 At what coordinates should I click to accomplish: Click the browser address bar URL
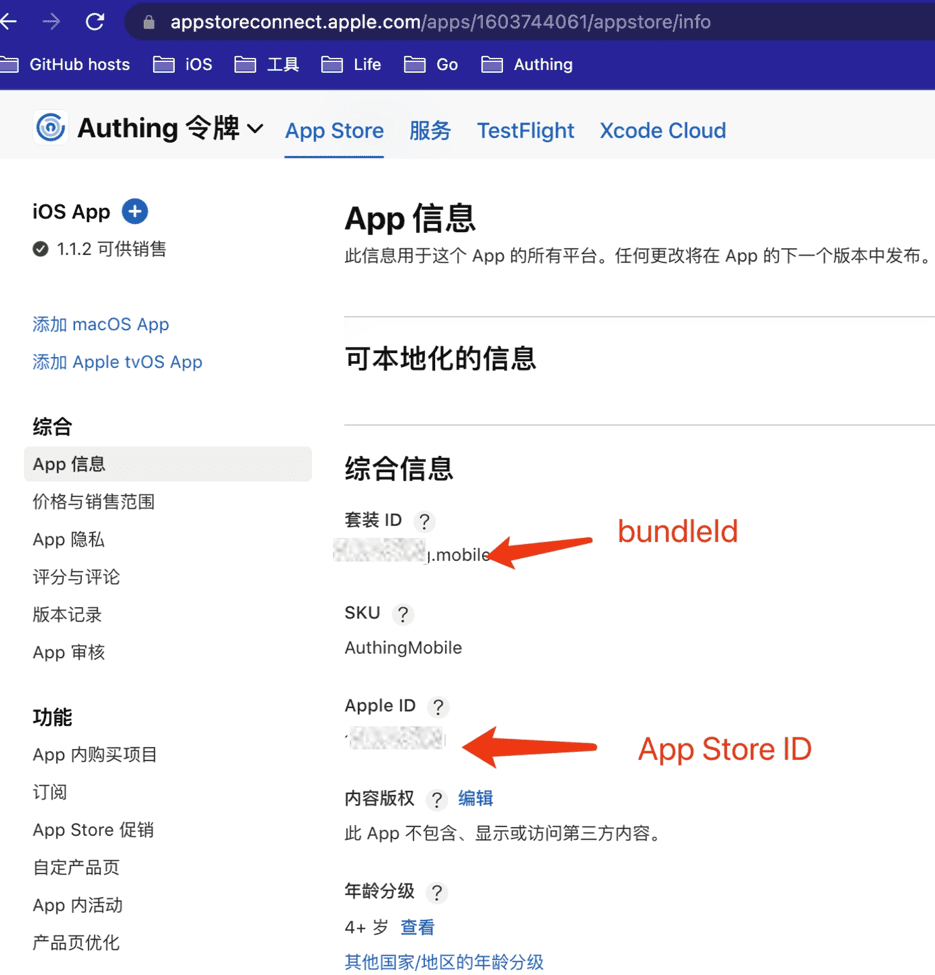tap(440, 22)
